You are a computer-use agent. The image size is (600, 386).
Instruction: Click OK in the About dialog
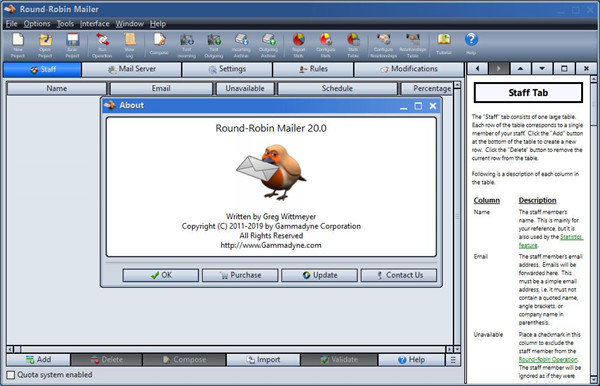click(161, 275)
